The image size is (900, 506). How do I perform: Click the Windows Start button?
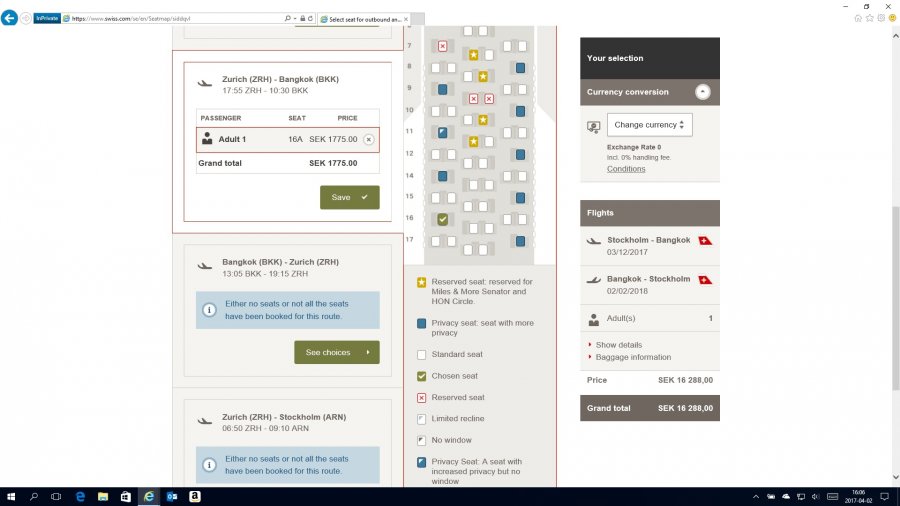[11, 496]
